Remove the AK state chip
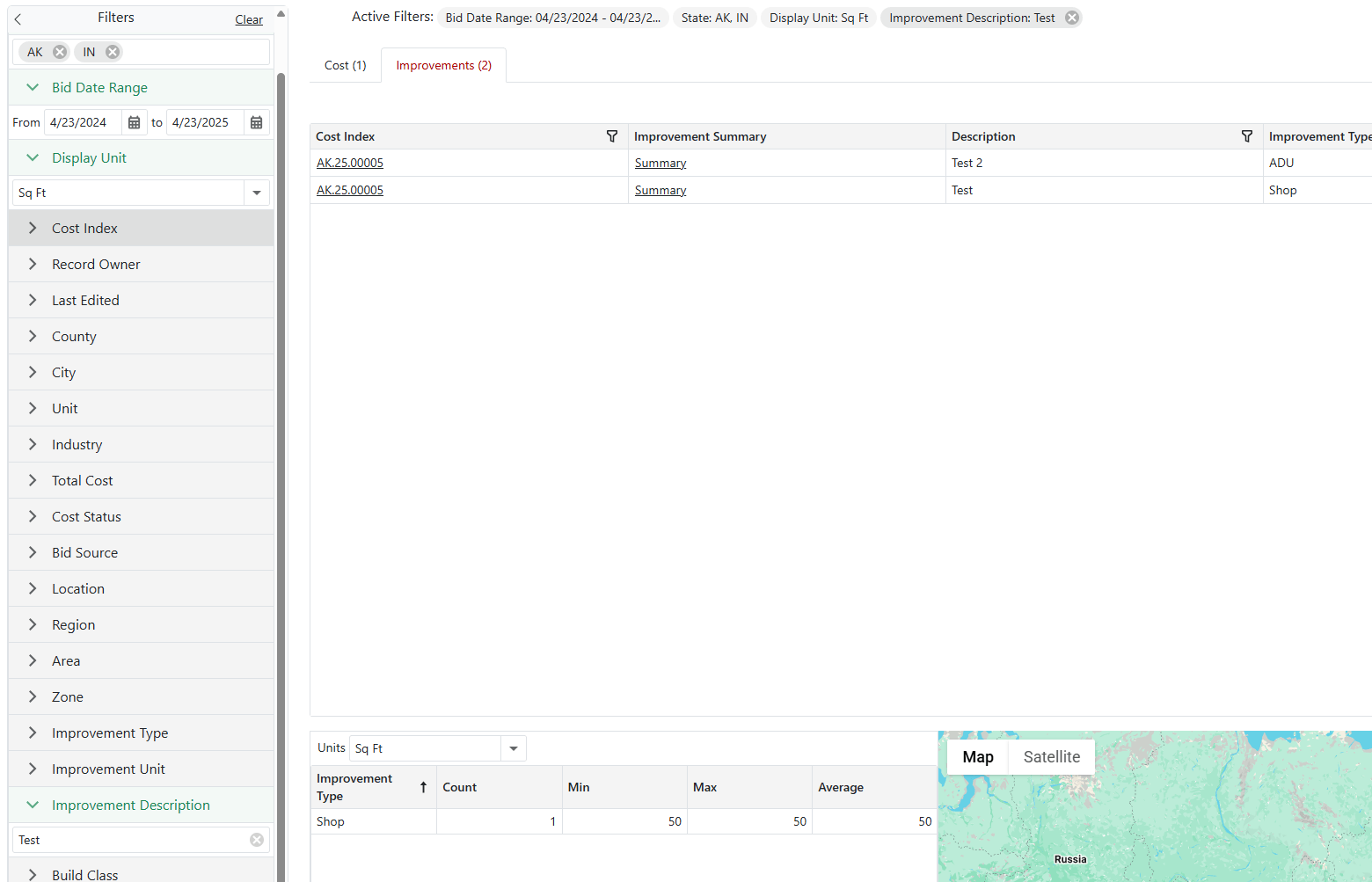Viewport: 1372px width, 882px height. tap(60, 52)
